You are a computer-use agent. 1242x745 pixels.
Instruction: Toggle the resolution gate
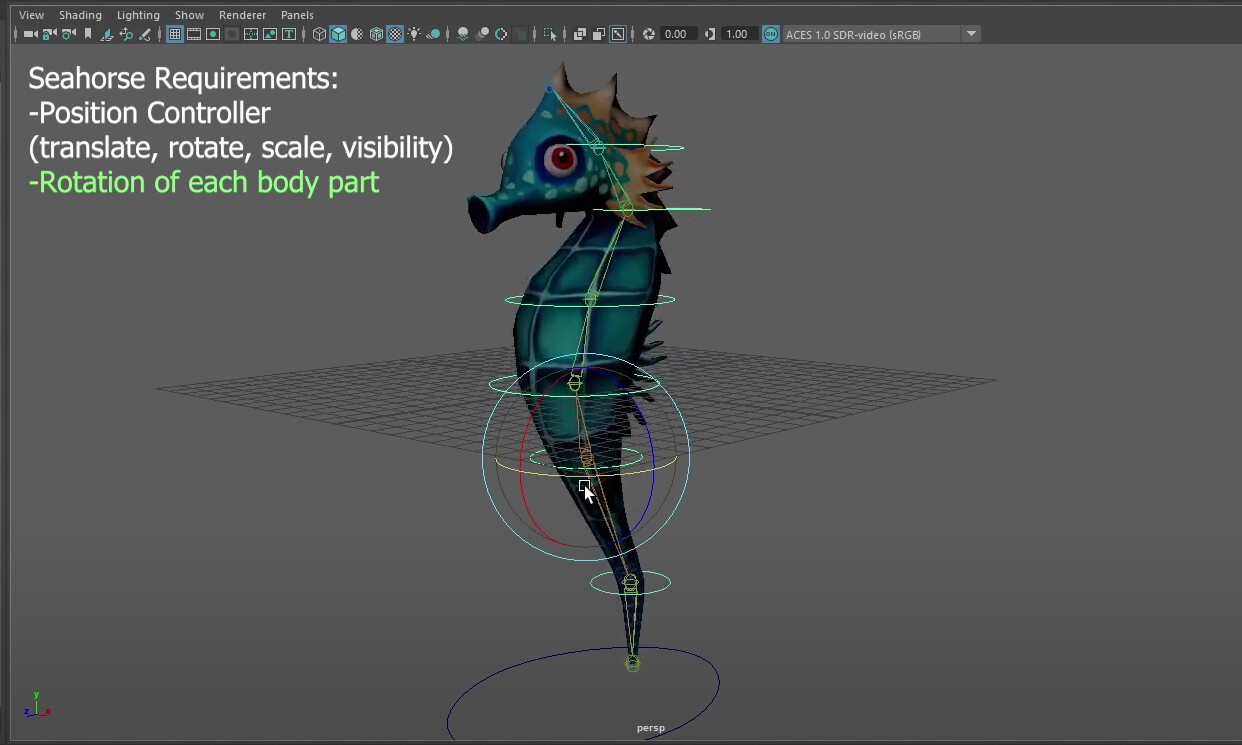[211, 33]
